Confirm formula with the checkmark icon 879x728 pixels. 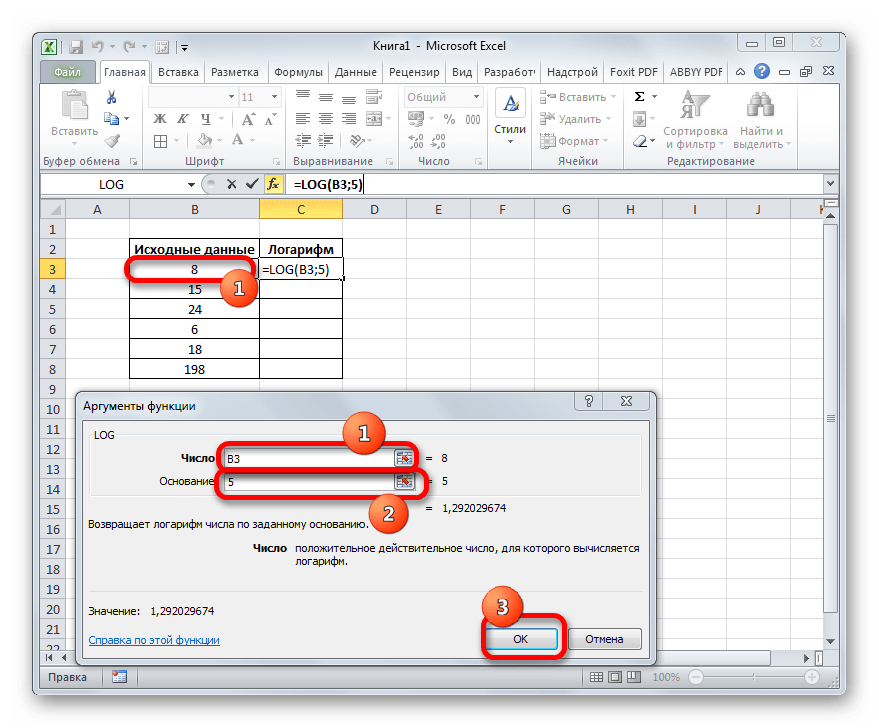point(250,184)
